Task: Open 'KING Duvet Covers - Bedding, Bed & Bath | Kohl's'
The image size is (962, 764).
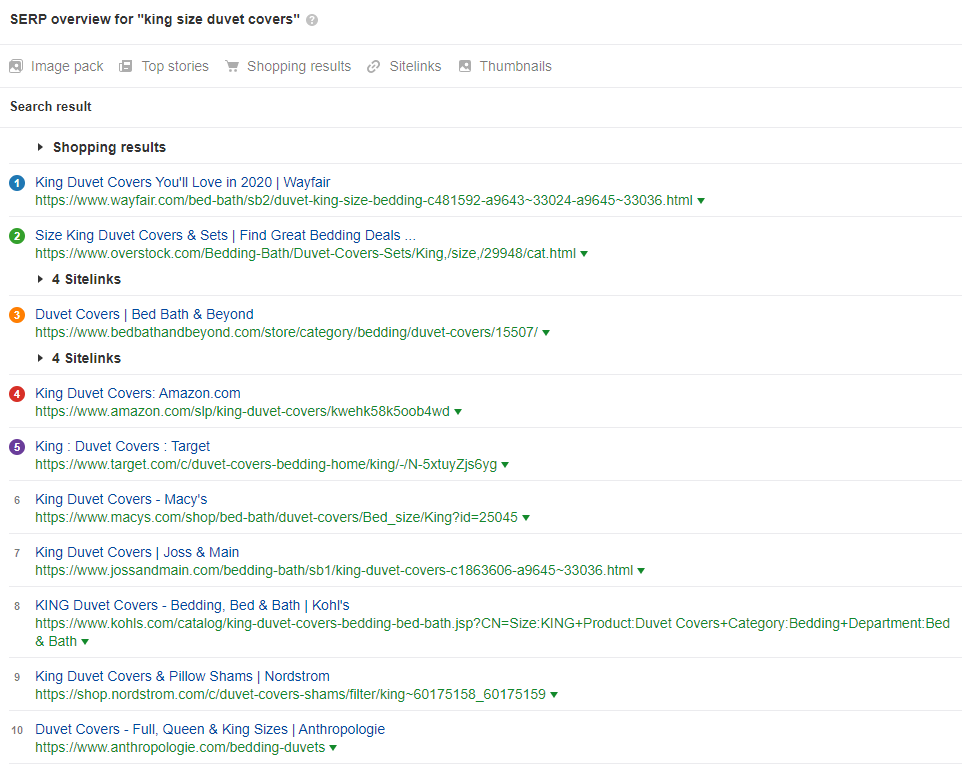Action: [192, 605]
